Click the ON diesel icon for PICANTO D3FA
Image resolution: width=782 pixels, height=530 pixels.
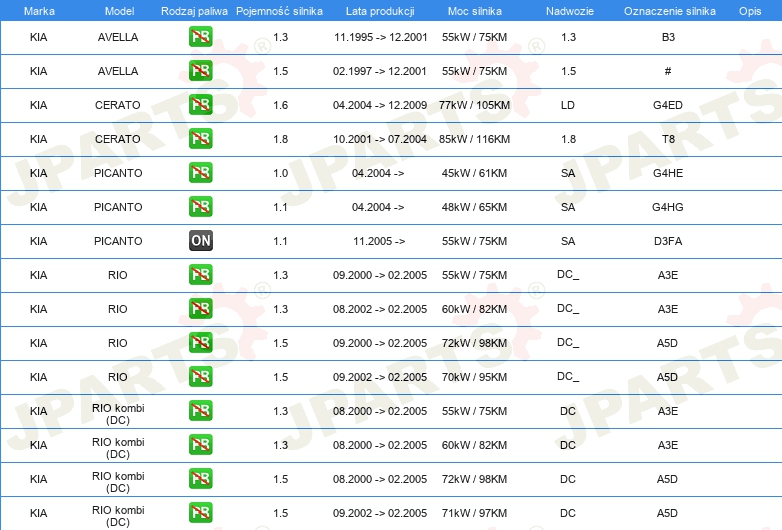coord(200,241)
